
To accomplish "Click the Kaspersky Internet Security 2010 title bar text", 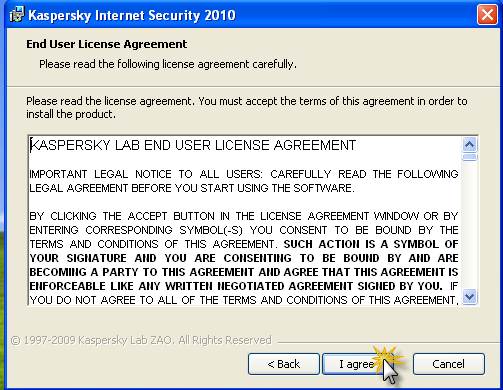I will [132, 15].
